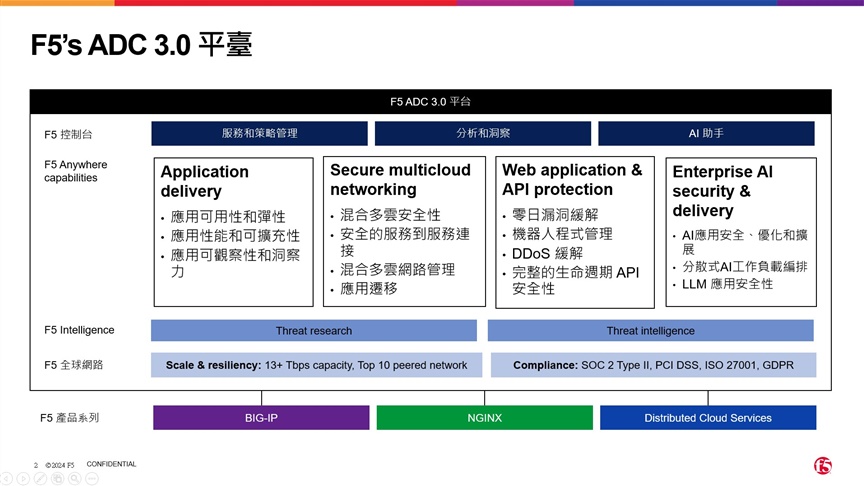
Task: Click the Threat intelligence bar
Action: (x=650, y=331)
